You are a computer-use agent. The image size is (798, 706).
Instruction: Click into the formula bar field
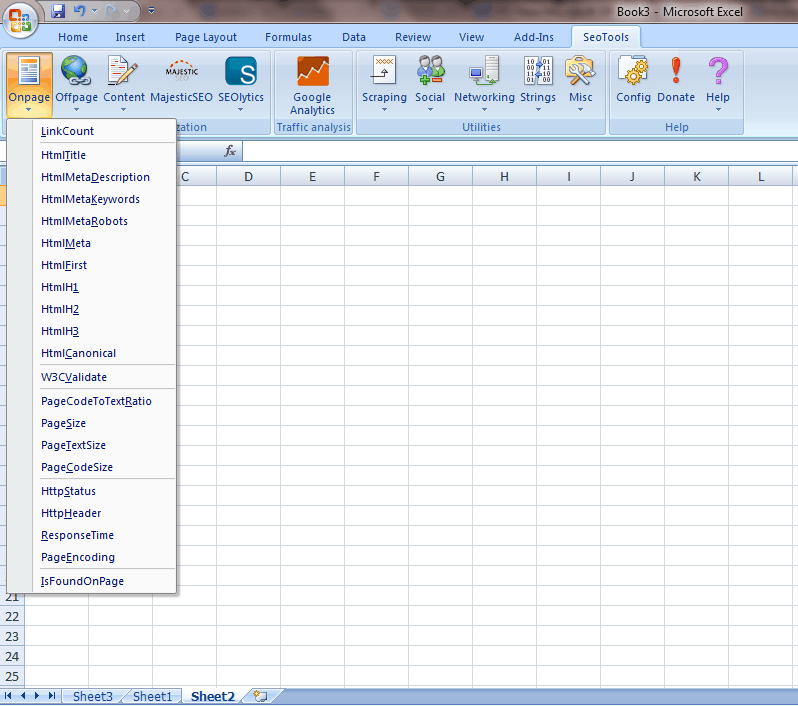click(x=520, y=151)
